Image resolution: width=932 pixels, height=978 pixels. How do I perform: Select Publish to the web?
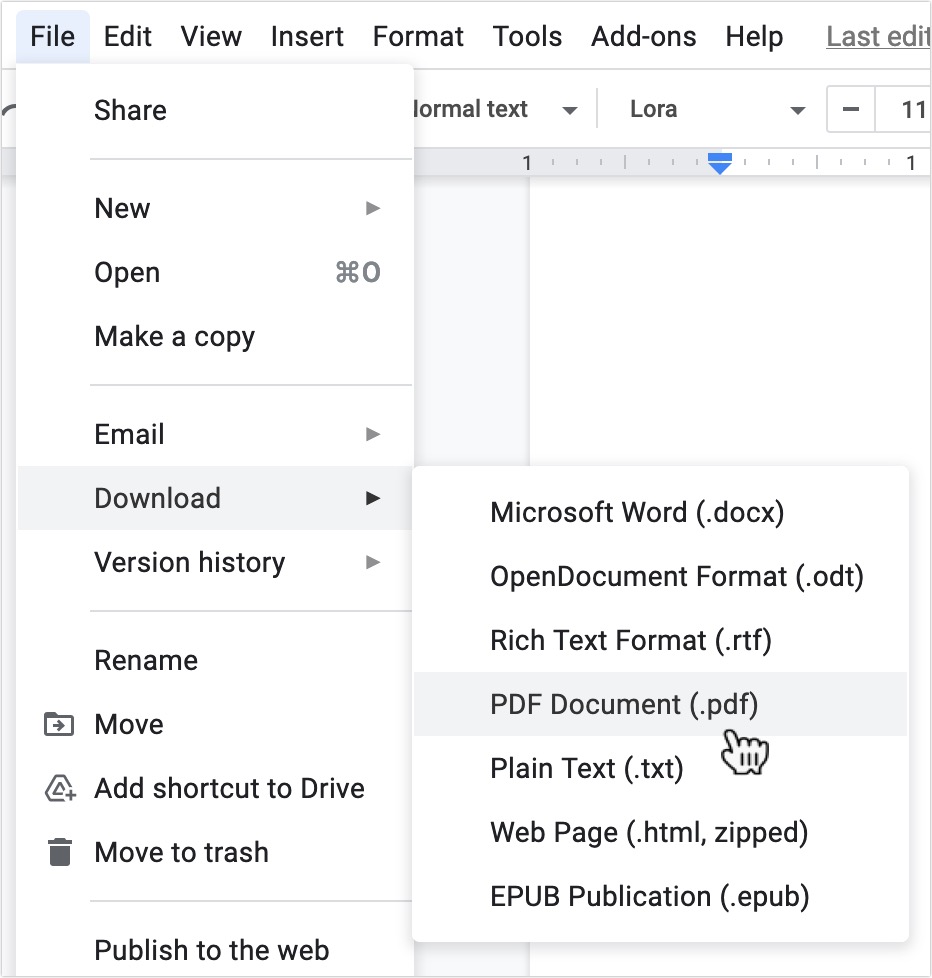[x=215, y=950]
